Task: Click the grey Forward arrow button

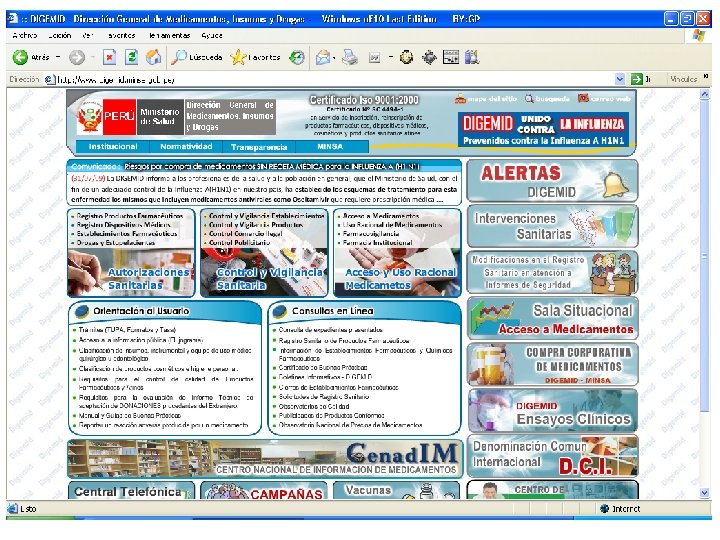Action: click(77, 57)
